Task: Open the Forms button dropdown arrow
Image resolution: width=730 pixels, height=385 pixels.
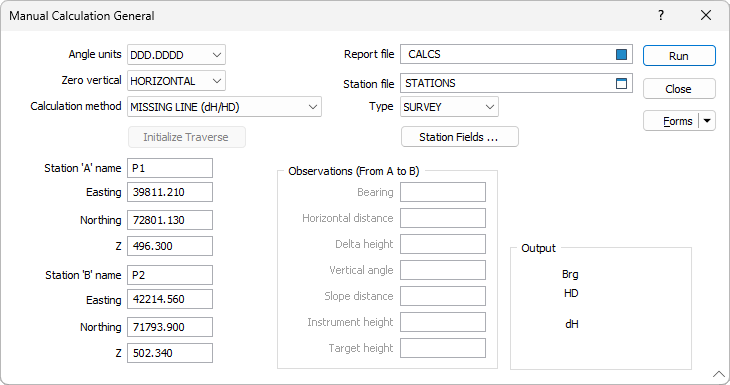Action: 707,121
